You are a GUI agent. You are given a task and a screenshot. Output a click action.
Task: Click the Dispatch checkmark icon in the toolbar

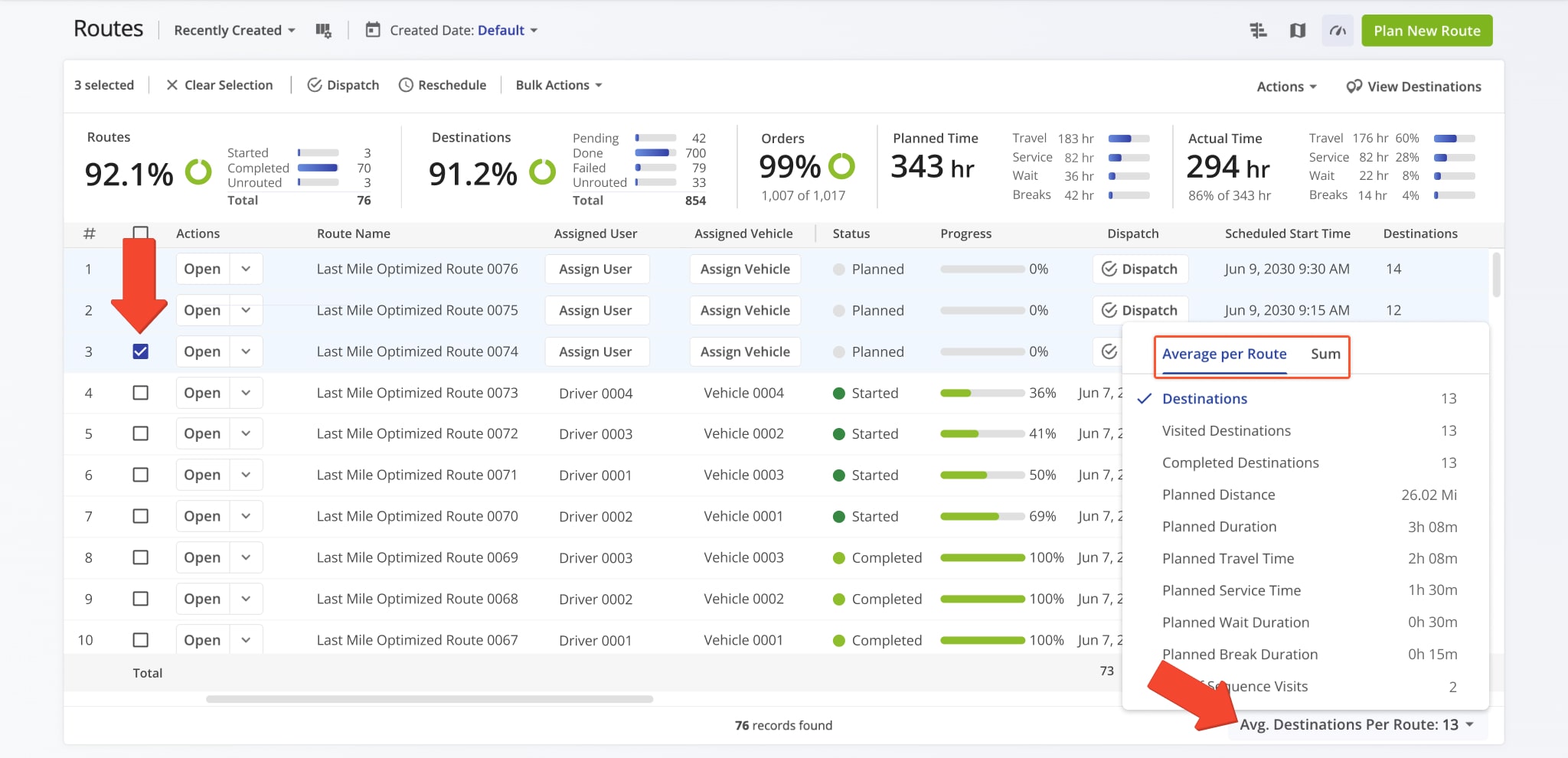314,85
